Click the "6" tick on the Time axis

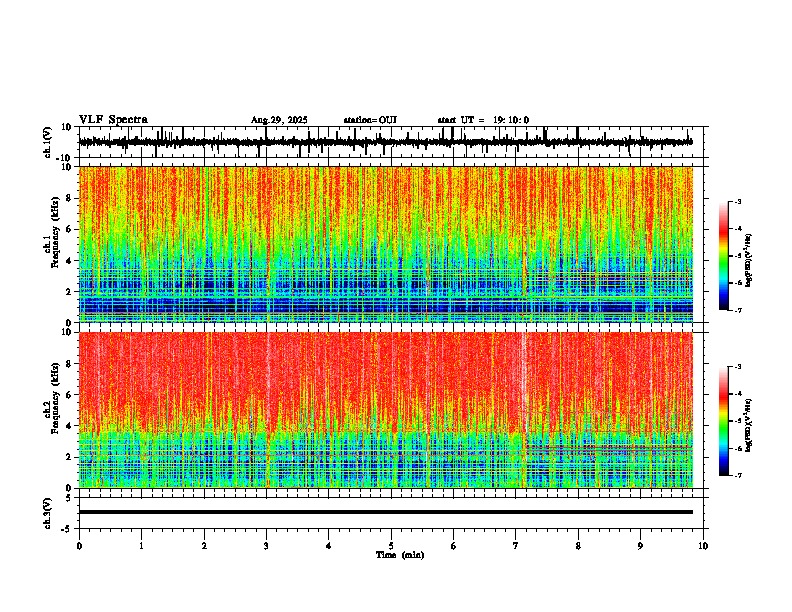tap(454, 546)
